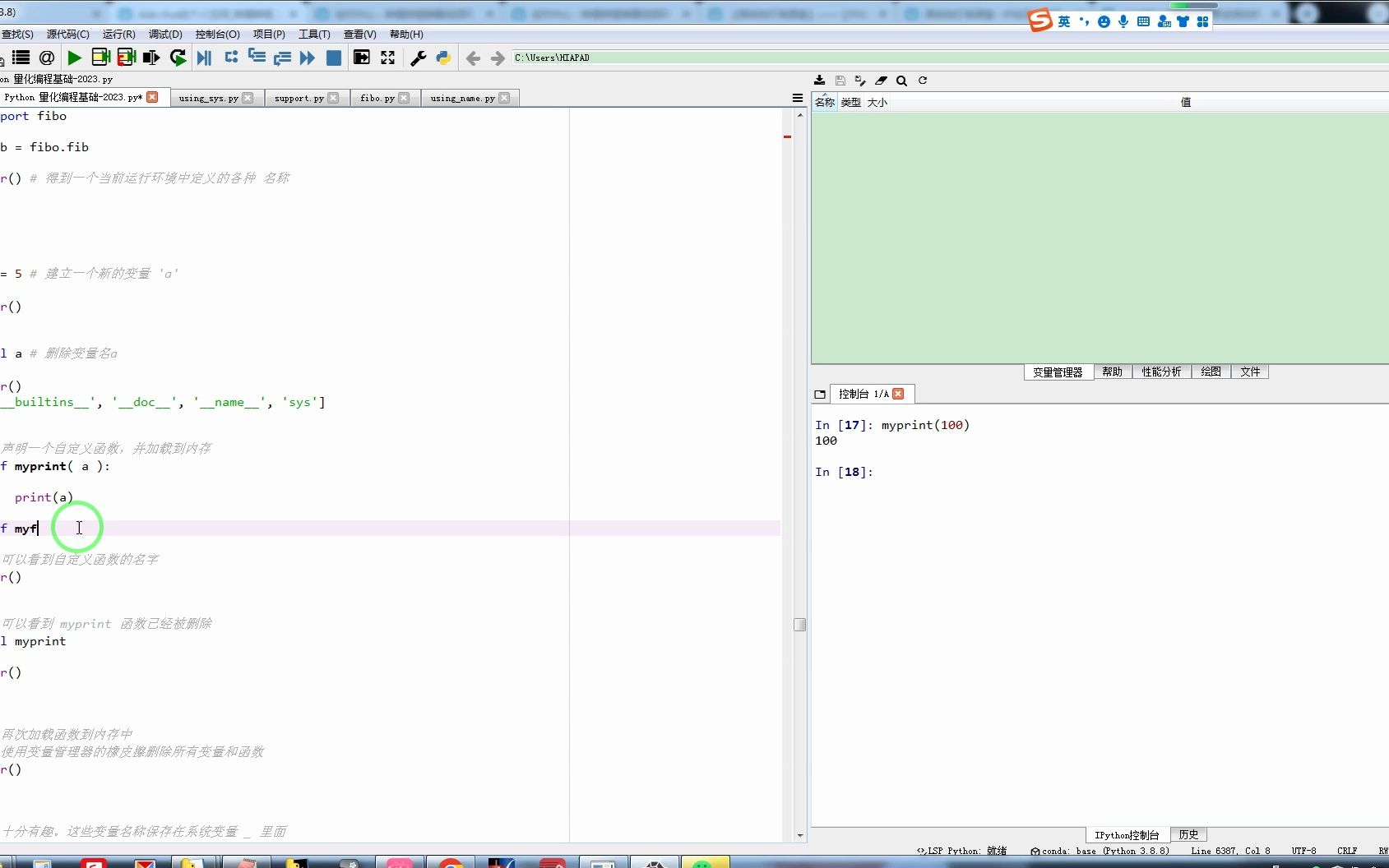Maximize current pane icon
This screenshot has width=1389, height=868.
(361, 58)
